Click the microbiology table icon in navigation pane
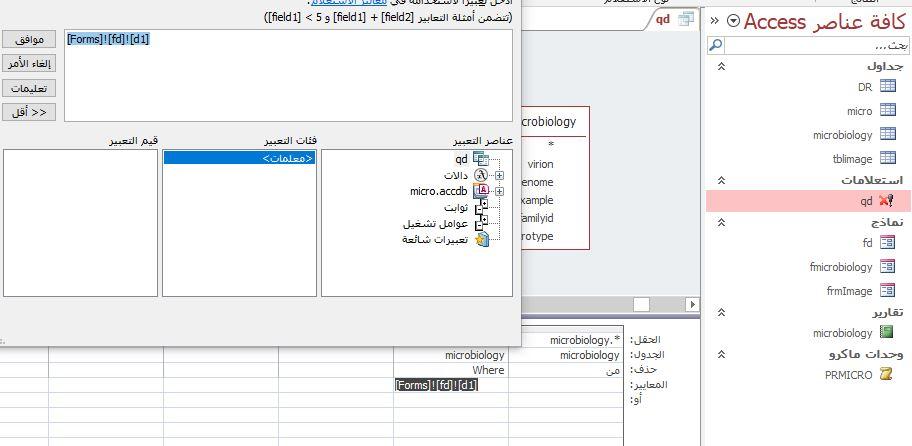912x446 pixels. click(x=887, y=134)
